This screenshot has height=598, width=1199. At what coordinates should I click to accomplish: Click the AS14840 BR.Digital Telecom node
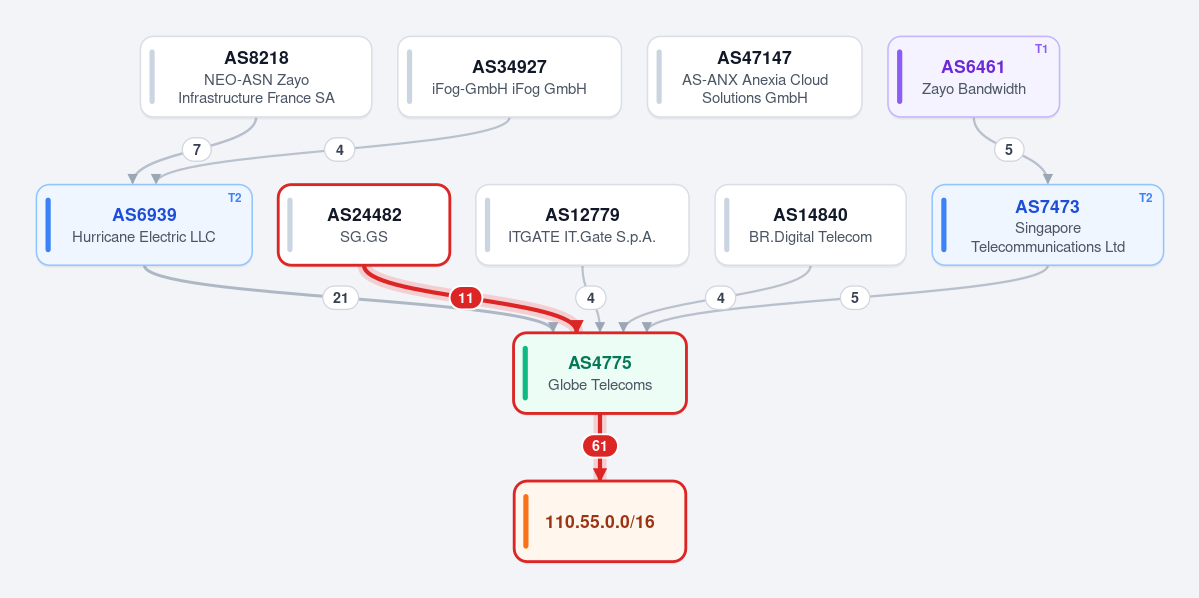coord(811,225)
